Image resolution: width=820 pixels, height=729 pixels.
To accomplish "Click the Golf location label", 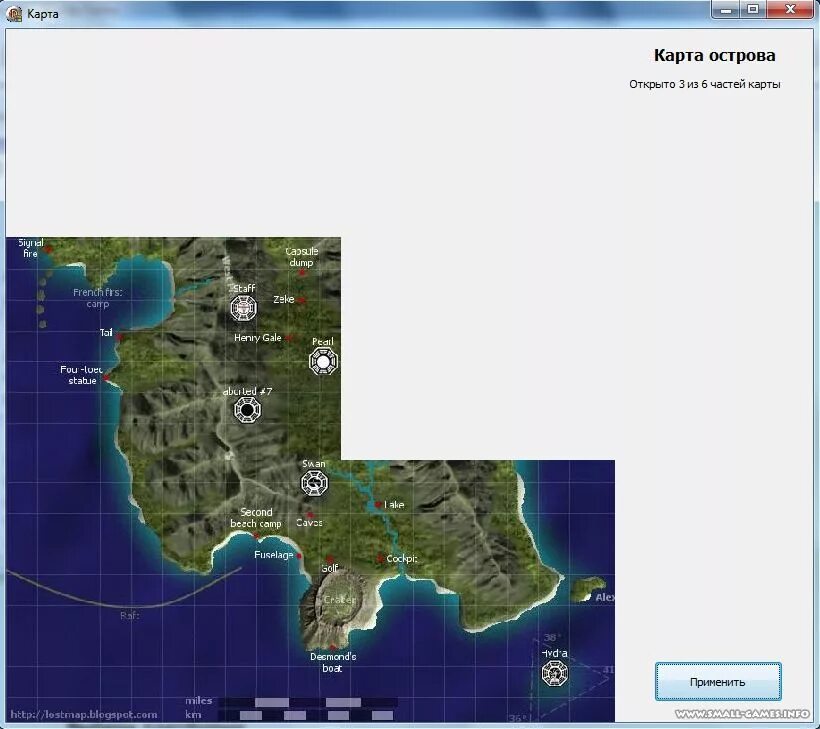I will click(329, 568).
